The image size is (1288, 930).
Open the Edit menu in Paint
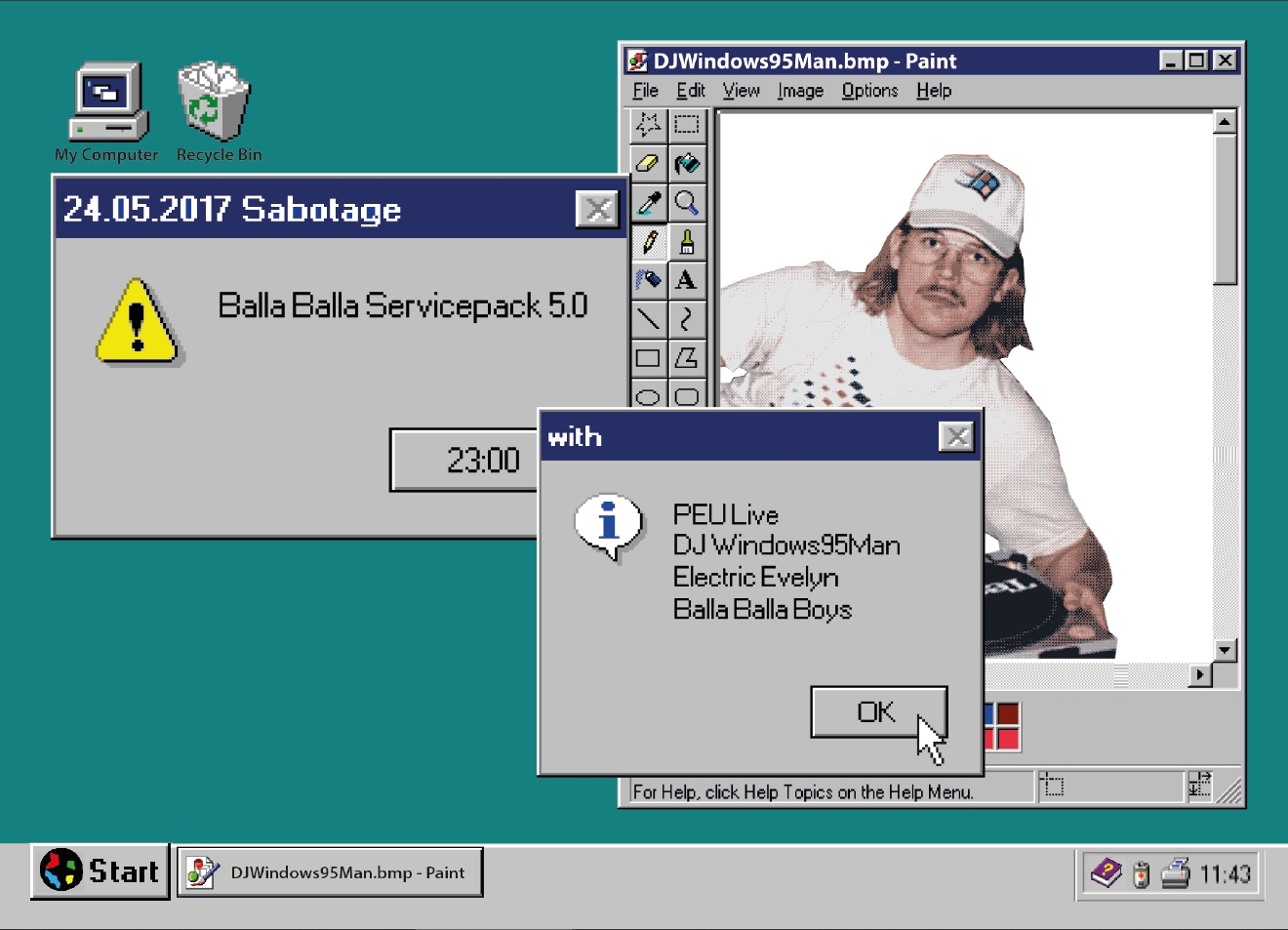691,91
